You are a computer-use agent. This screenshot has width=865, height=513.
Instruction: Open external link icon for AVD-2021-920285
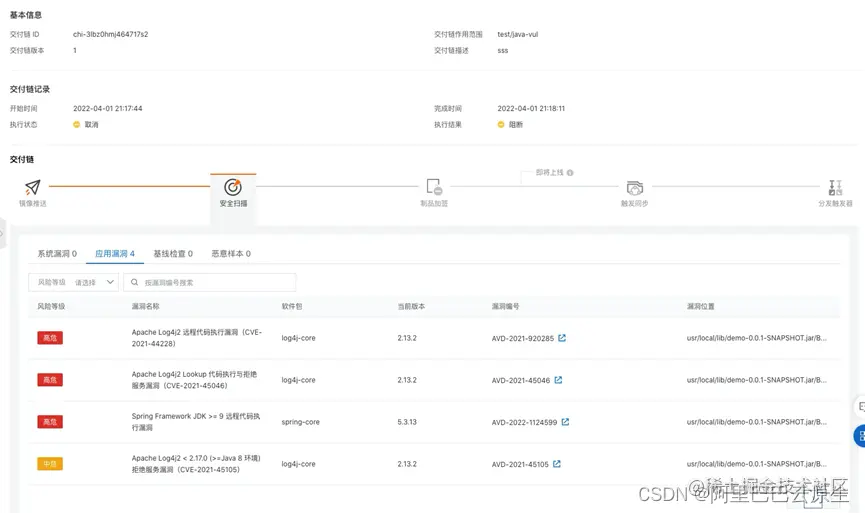tap(562, 338)
